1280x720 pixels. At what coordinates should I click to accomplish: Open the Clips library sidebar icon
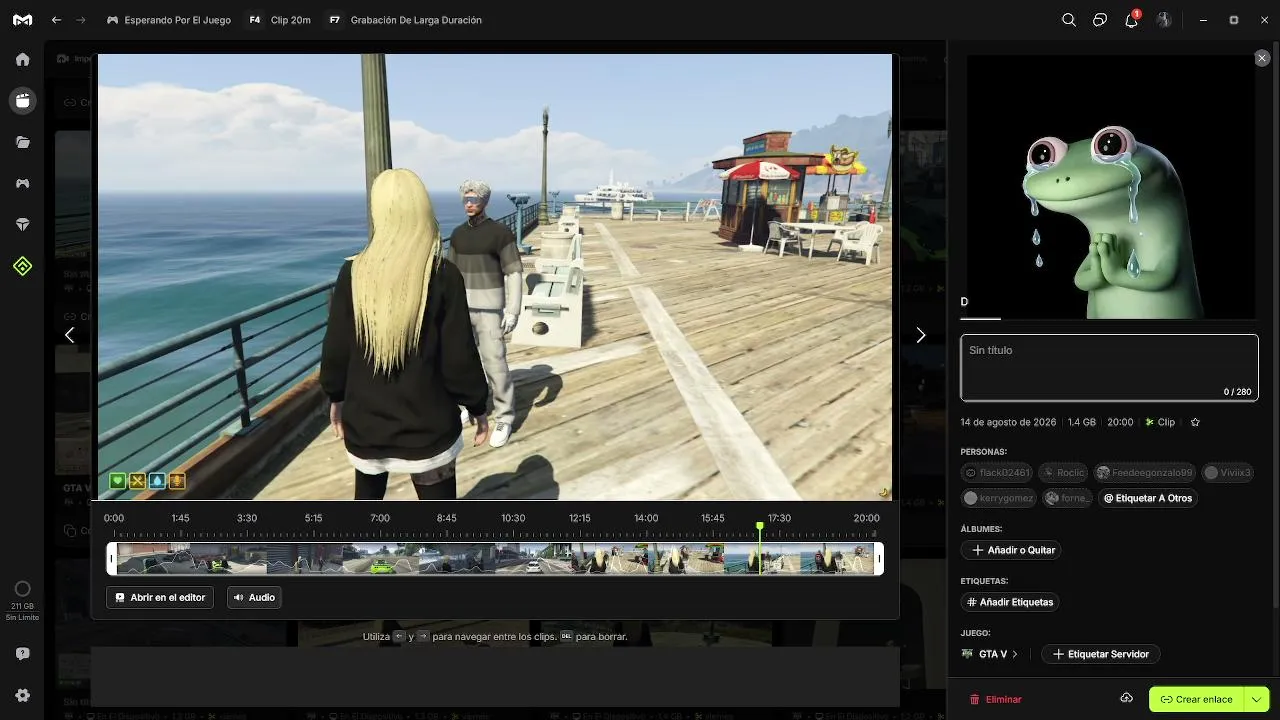22,101
